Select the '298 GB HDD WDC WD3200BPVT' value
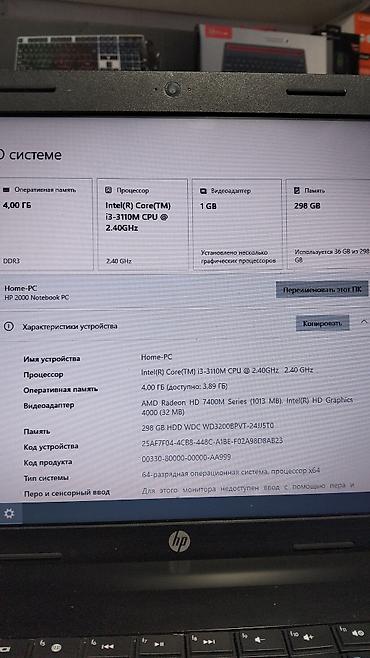The image size is (370, 658). (x=208, y=426)
